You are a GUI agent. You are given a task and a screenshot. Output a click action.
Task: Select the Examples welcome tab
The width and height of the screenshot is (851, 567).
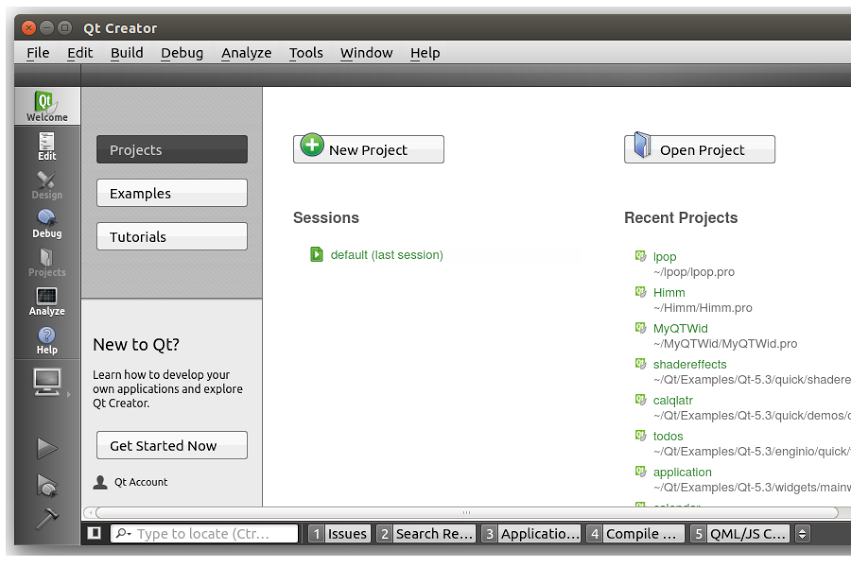pos(172,193)
